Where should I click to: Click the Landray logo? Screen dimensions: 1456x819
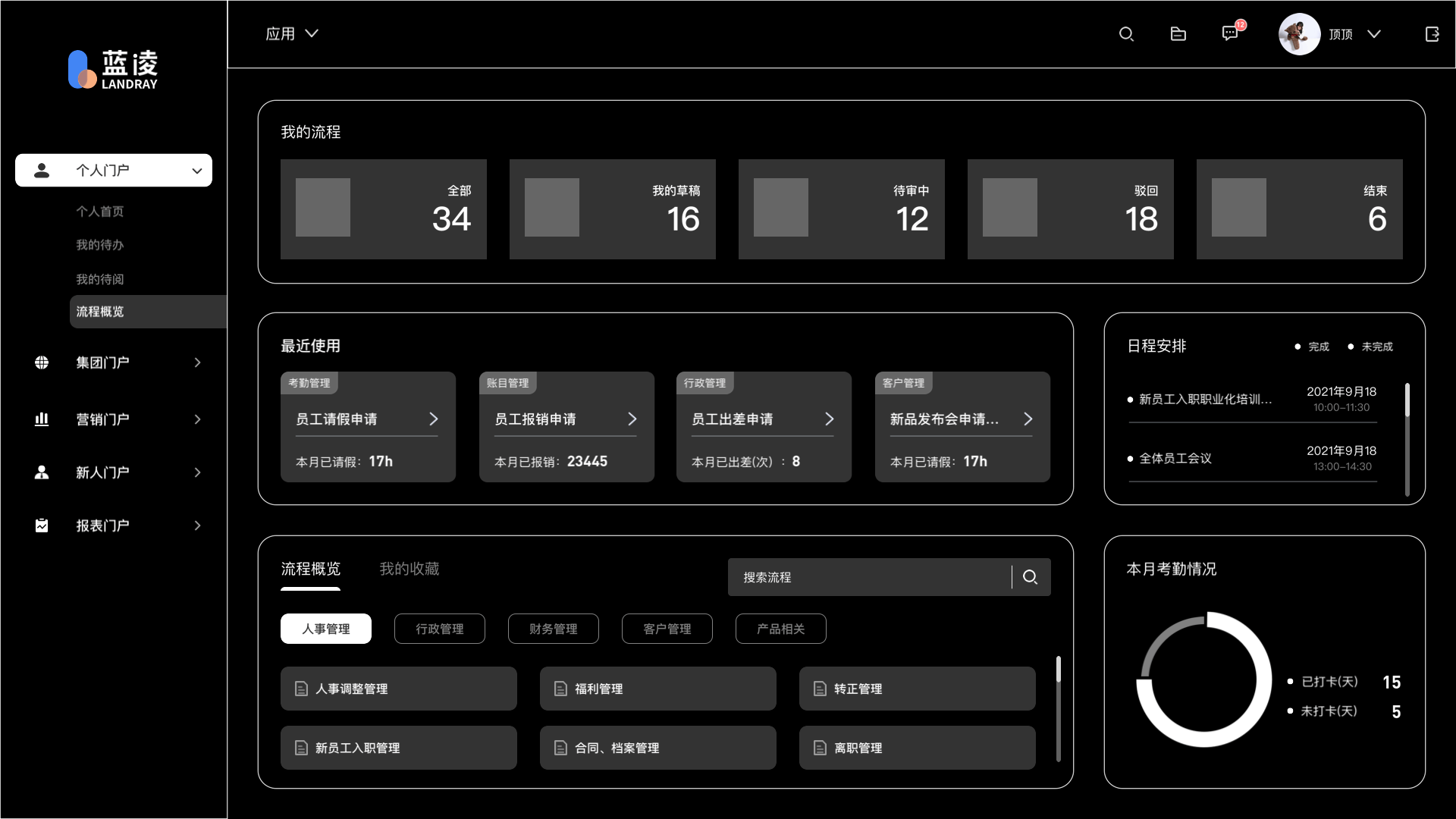click(113, 70)
